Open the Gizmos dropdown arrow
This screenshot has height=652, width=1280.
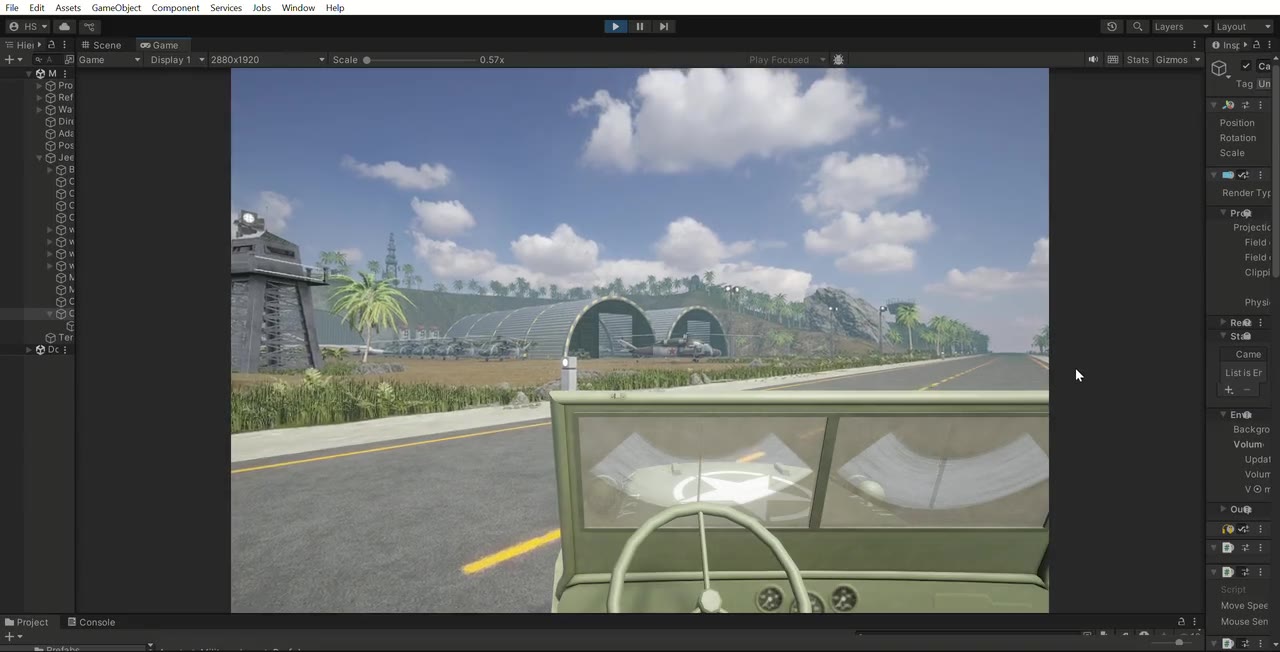pyautogui.click(x=1197, y=60)
